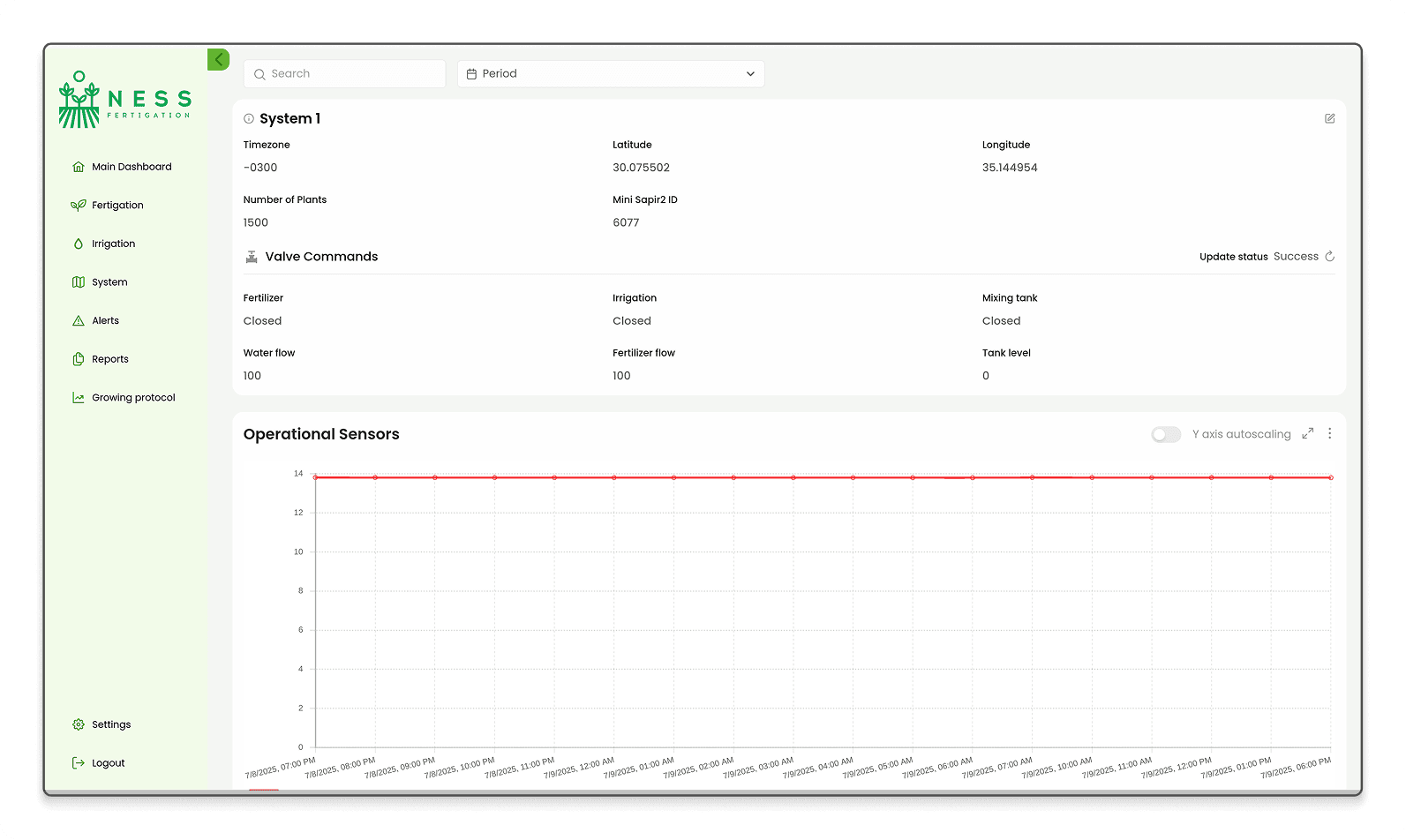Open the Period dropdown
1406x840 pixels.
611,74
